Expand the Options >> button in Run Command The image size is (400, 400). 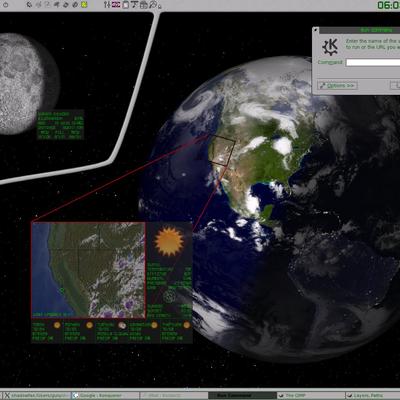pos(337,86)
